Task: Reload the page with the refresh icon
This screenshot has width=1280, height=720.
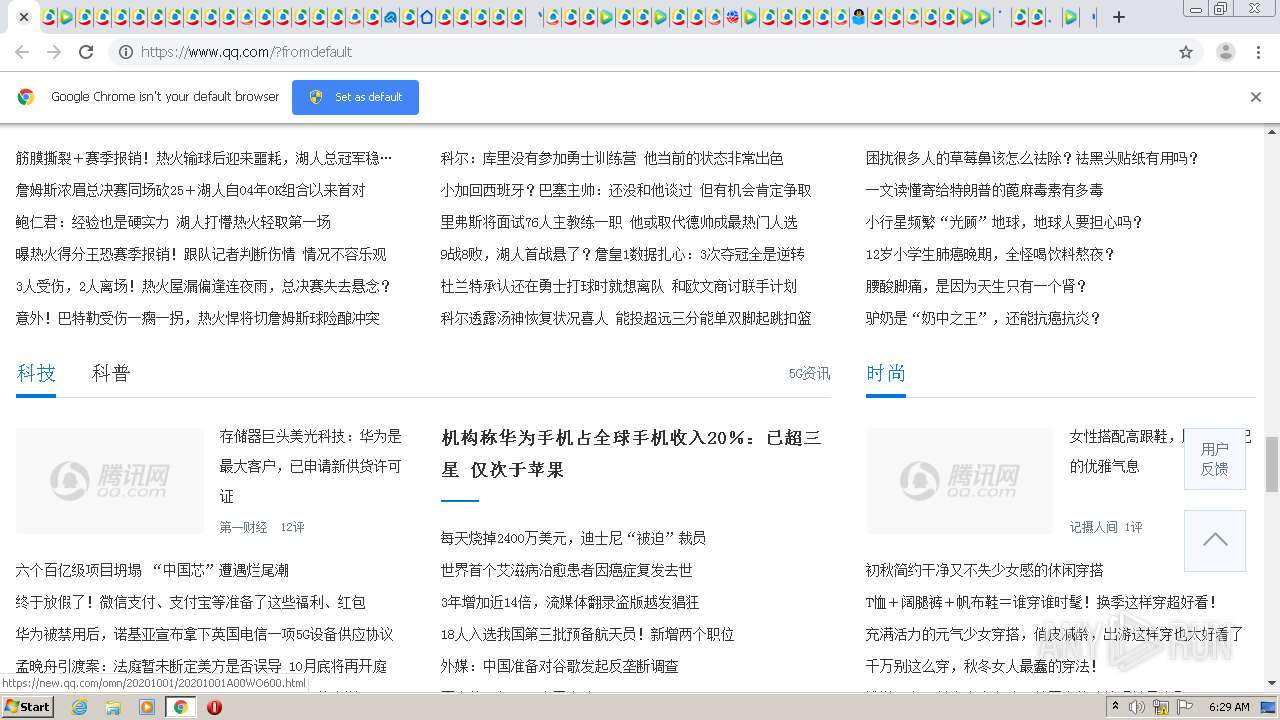Action: [x=86, y=52]
